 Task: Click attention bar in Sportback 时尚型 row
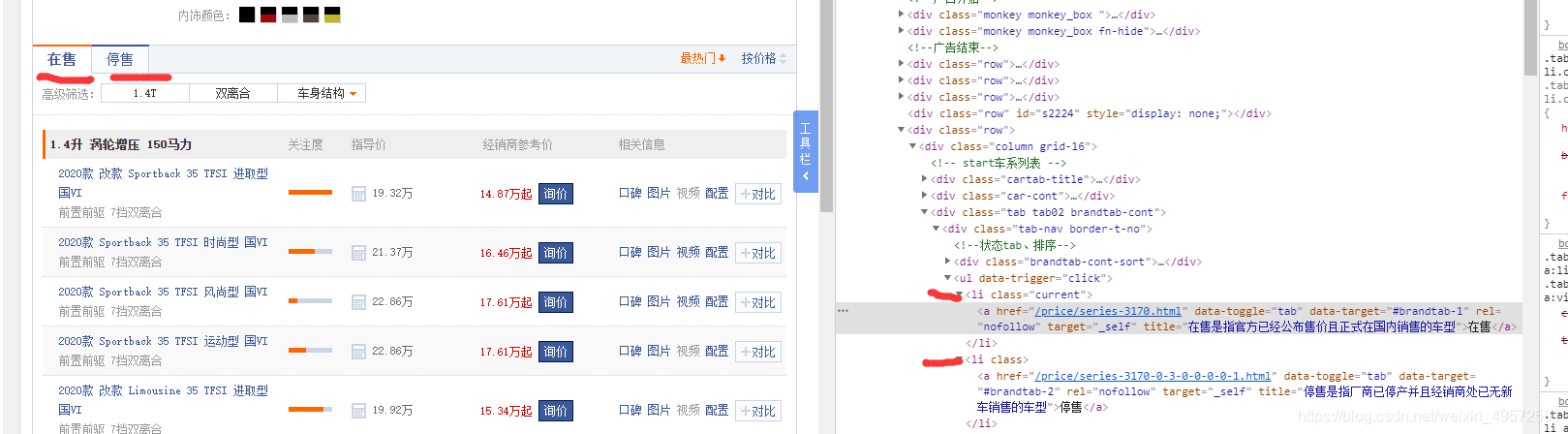click(x=310, y=252)
